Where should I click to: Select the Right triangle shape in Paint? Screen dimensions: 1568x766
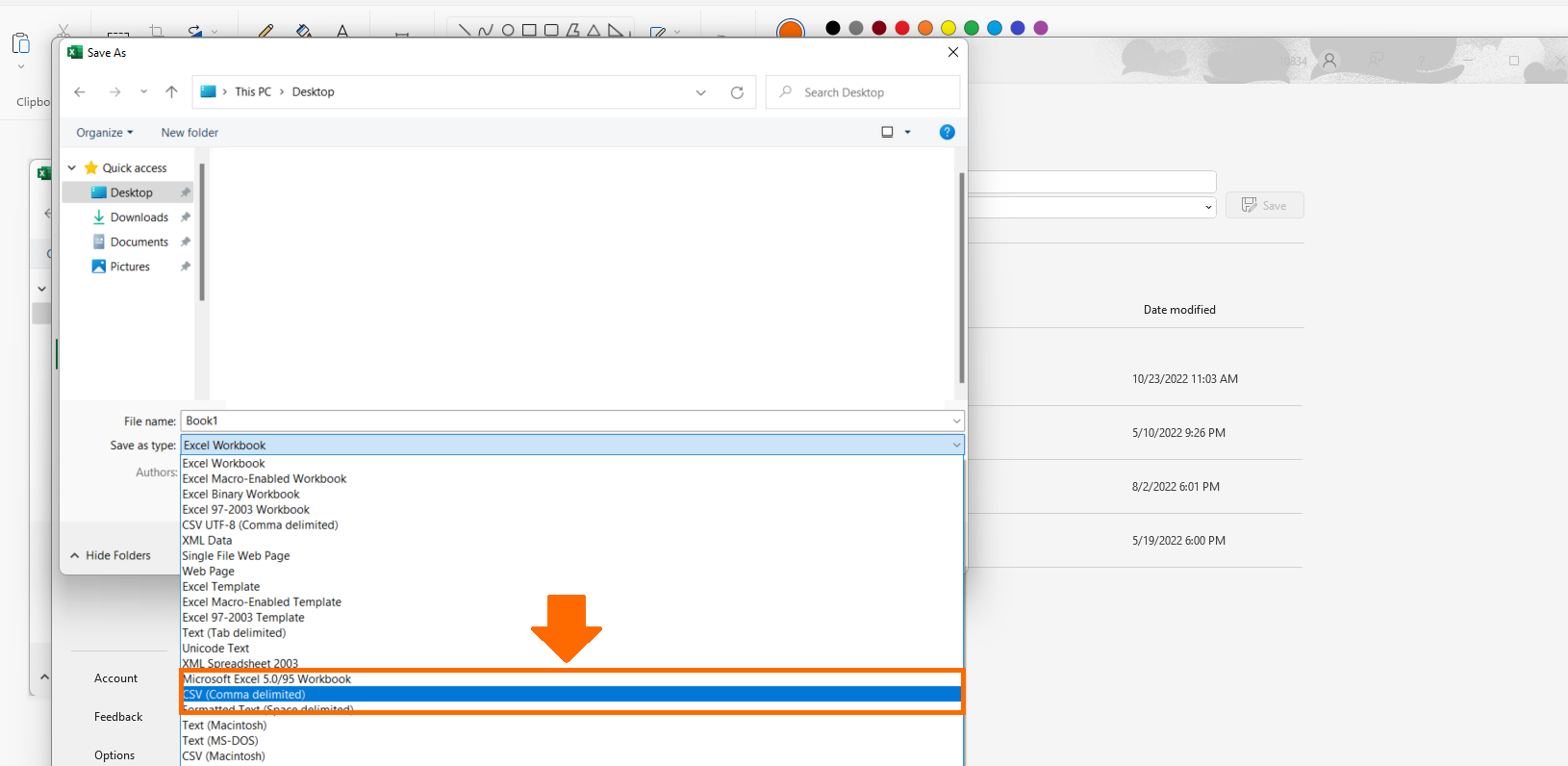(x=616, y=31)
